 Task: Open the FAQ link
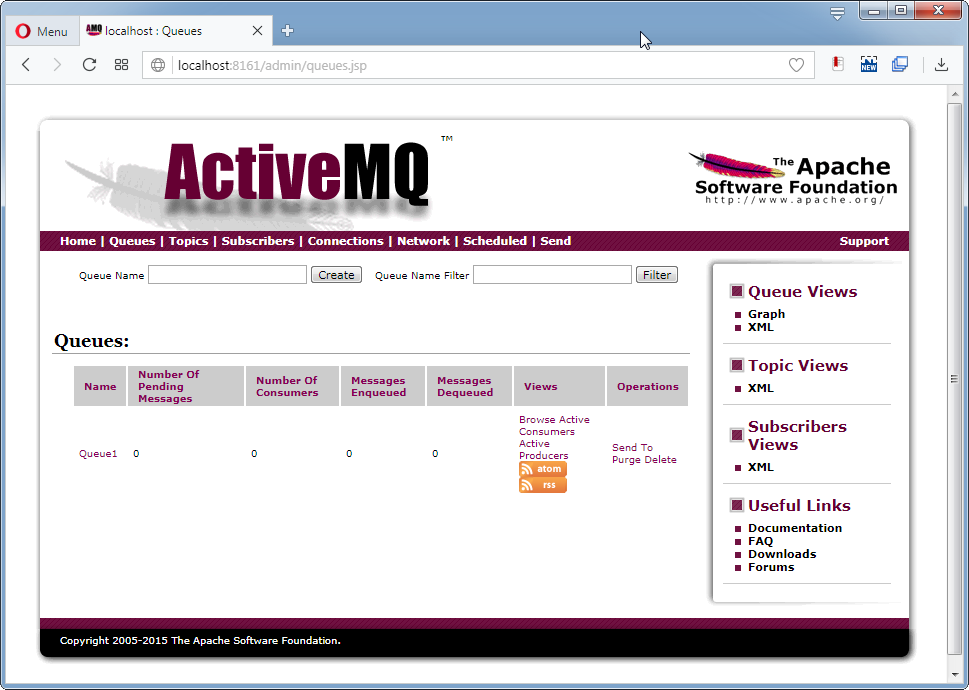tap(760, 541)
